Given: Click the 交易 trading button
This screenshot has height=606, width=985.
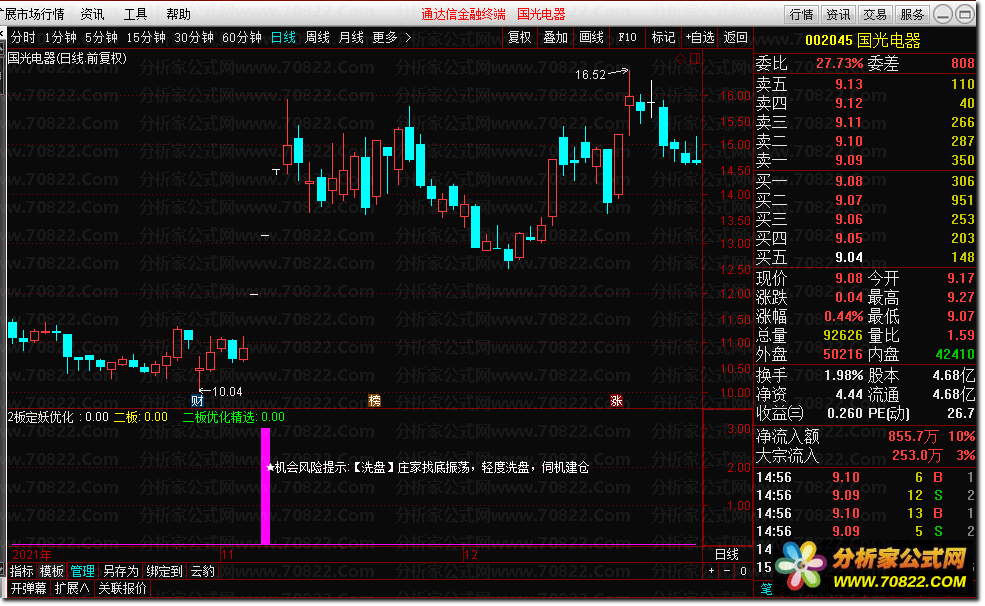Looking at the screenshot, I should coord(874,14).
